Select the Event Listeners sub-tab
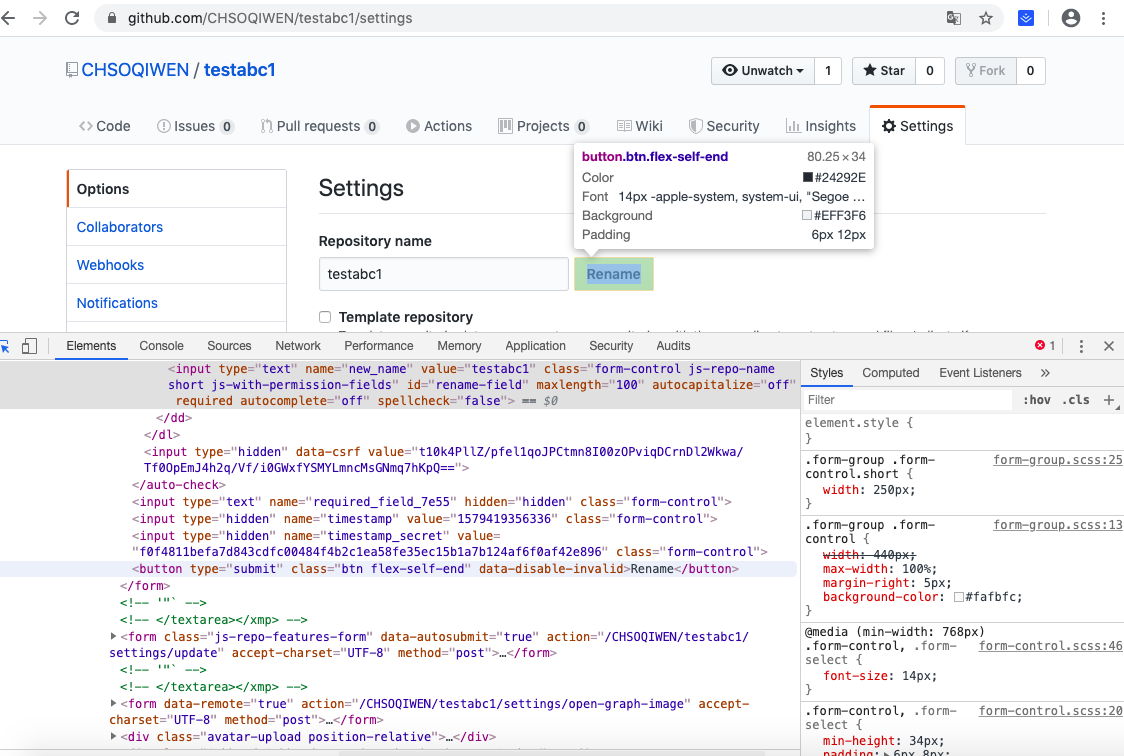Screen dimensions: 1124x756 [x=980, y=373]
